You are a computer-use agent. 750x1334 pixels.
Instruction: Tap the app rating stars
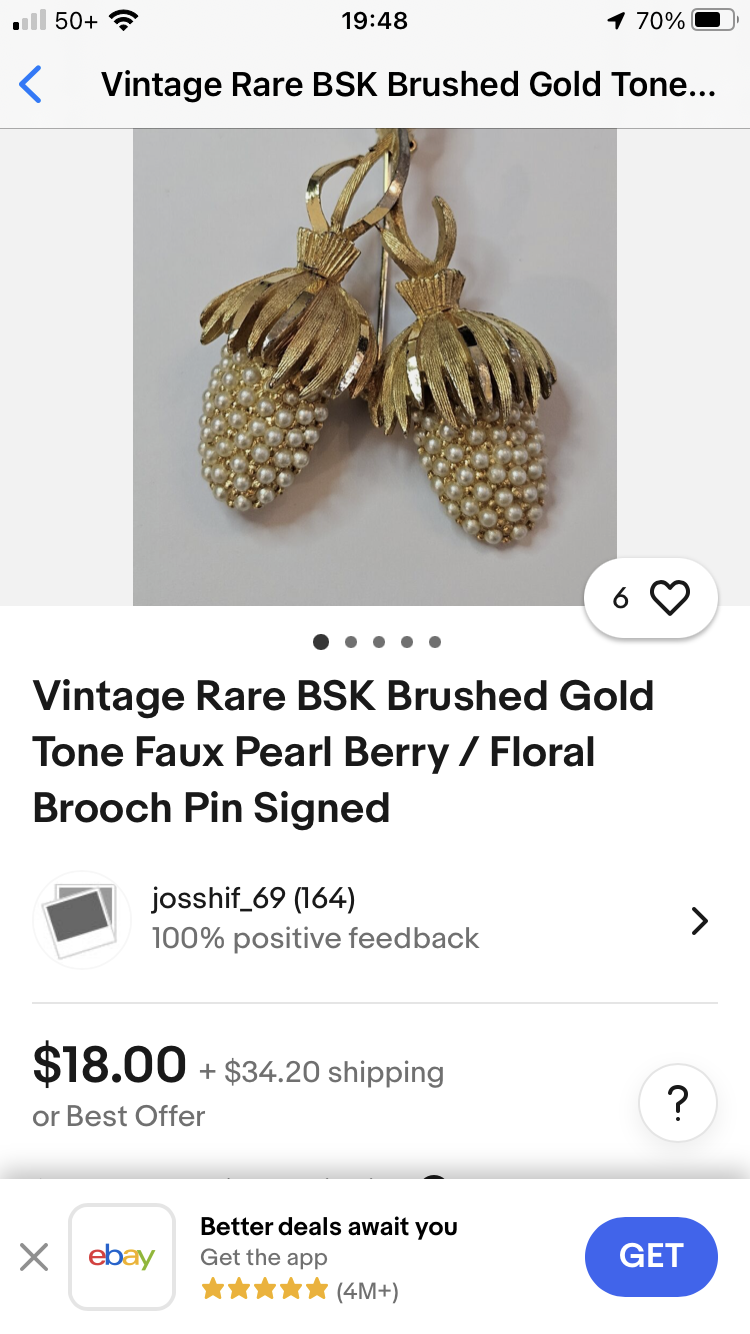(264, 1290)
